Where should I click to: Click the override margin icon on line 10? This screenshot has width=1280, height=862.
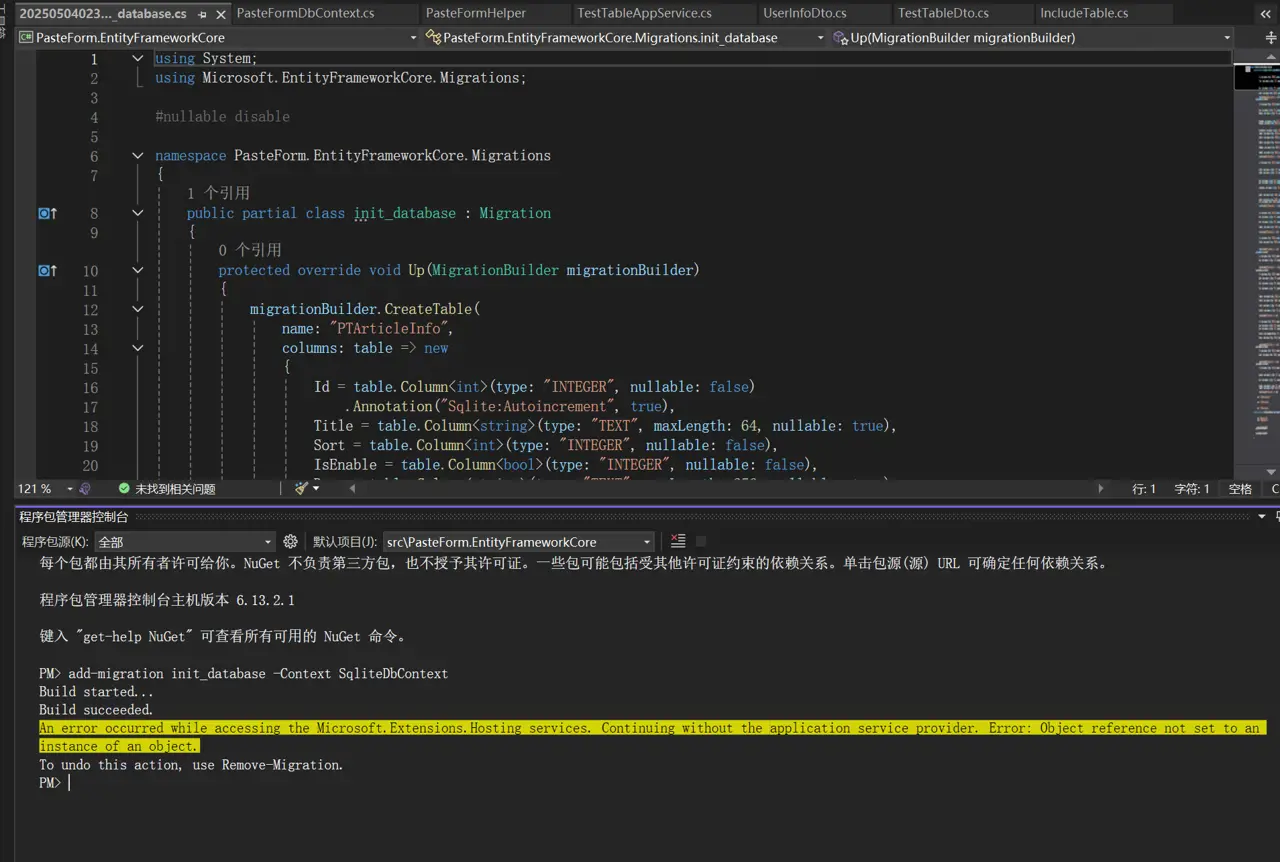pyautogui.click(x=47, y=271)
